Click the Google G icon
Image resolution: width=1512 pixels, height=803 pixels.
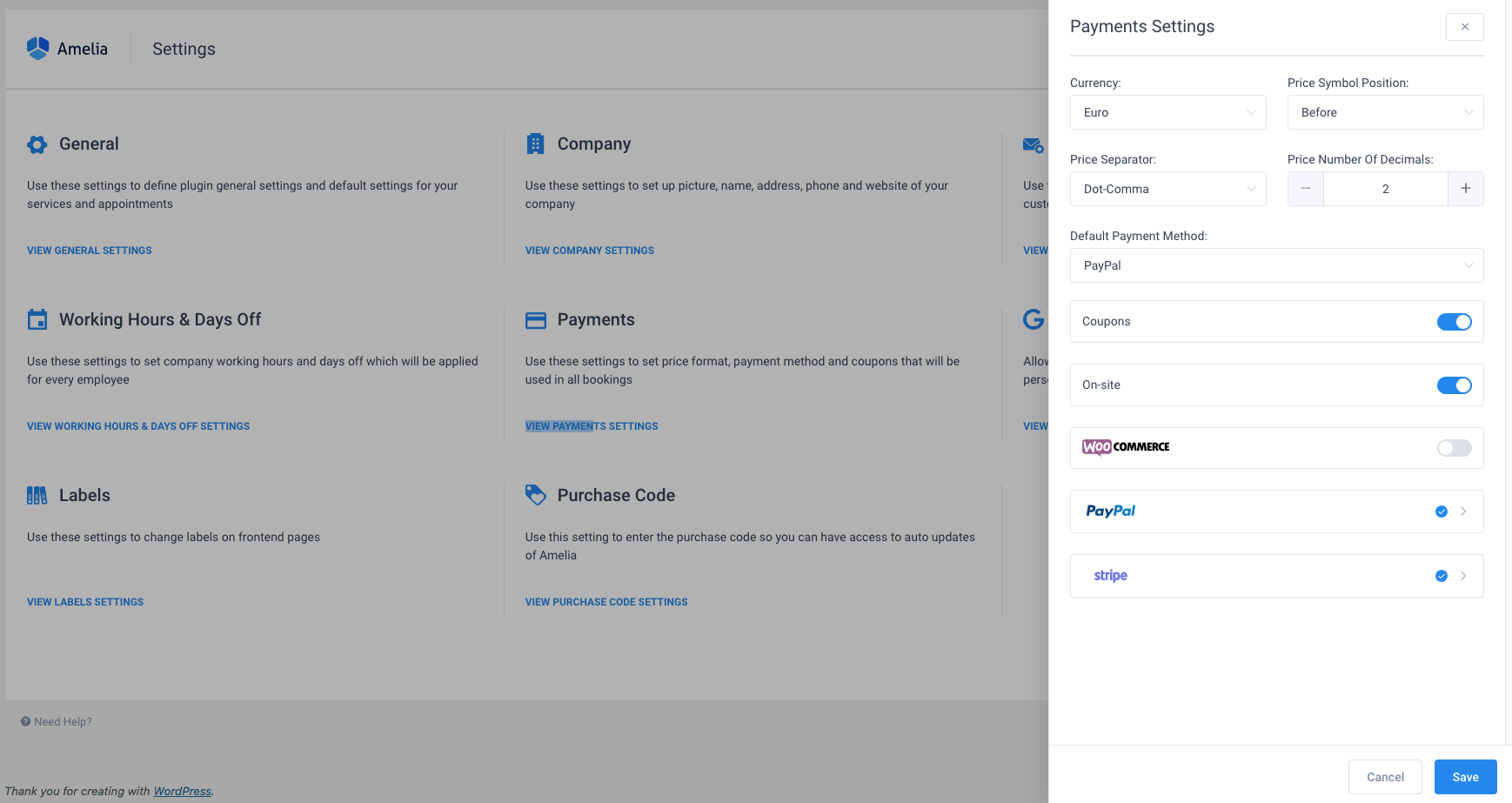point(1034,319)
